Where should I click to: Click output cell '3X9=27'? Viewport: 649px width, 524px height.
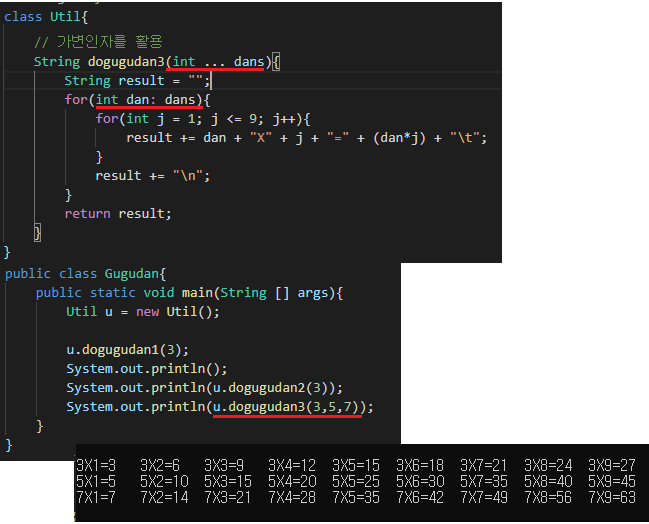(612, 466)
